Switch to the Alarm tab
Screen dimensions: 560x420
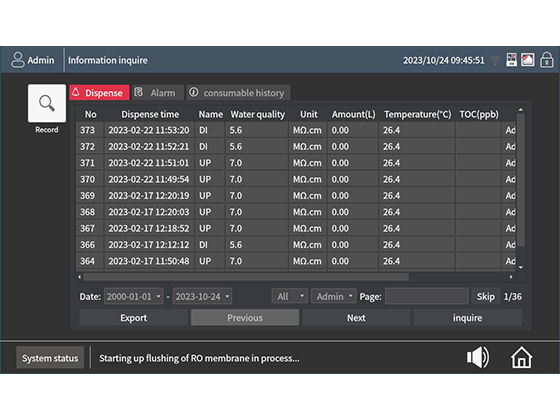pyautogui.click(x=158, y=93)
